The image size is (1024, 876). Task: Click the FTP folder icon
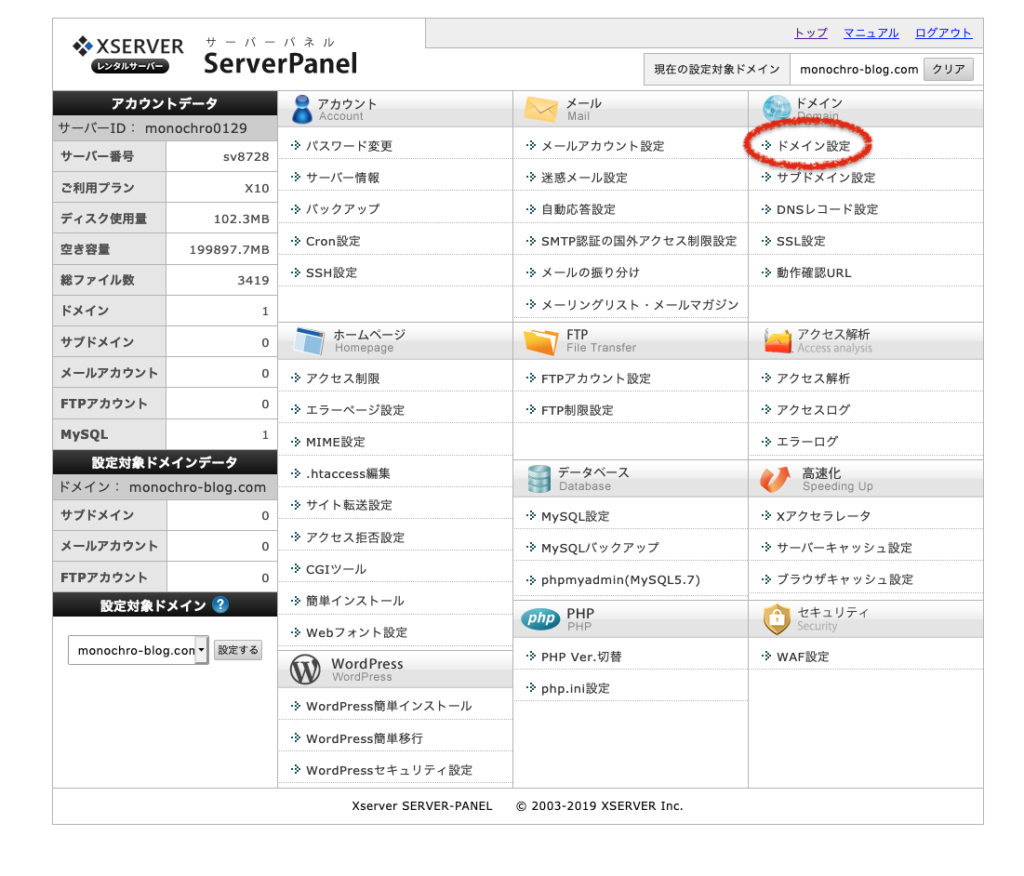click(x=541, y=342)
